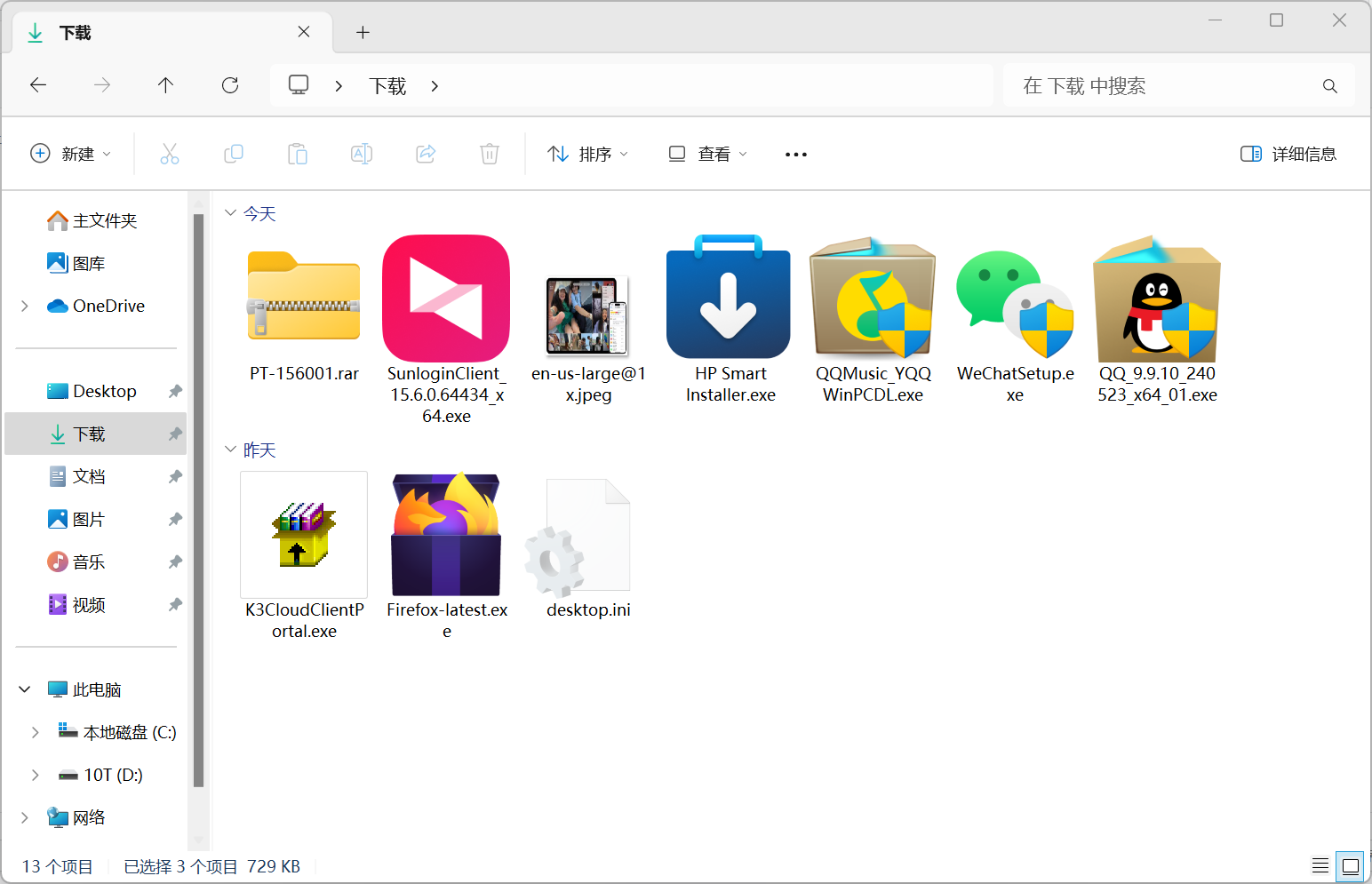Open the more options ellipsis menu
Screen dimensions: 1372x884
coord(796,155)
